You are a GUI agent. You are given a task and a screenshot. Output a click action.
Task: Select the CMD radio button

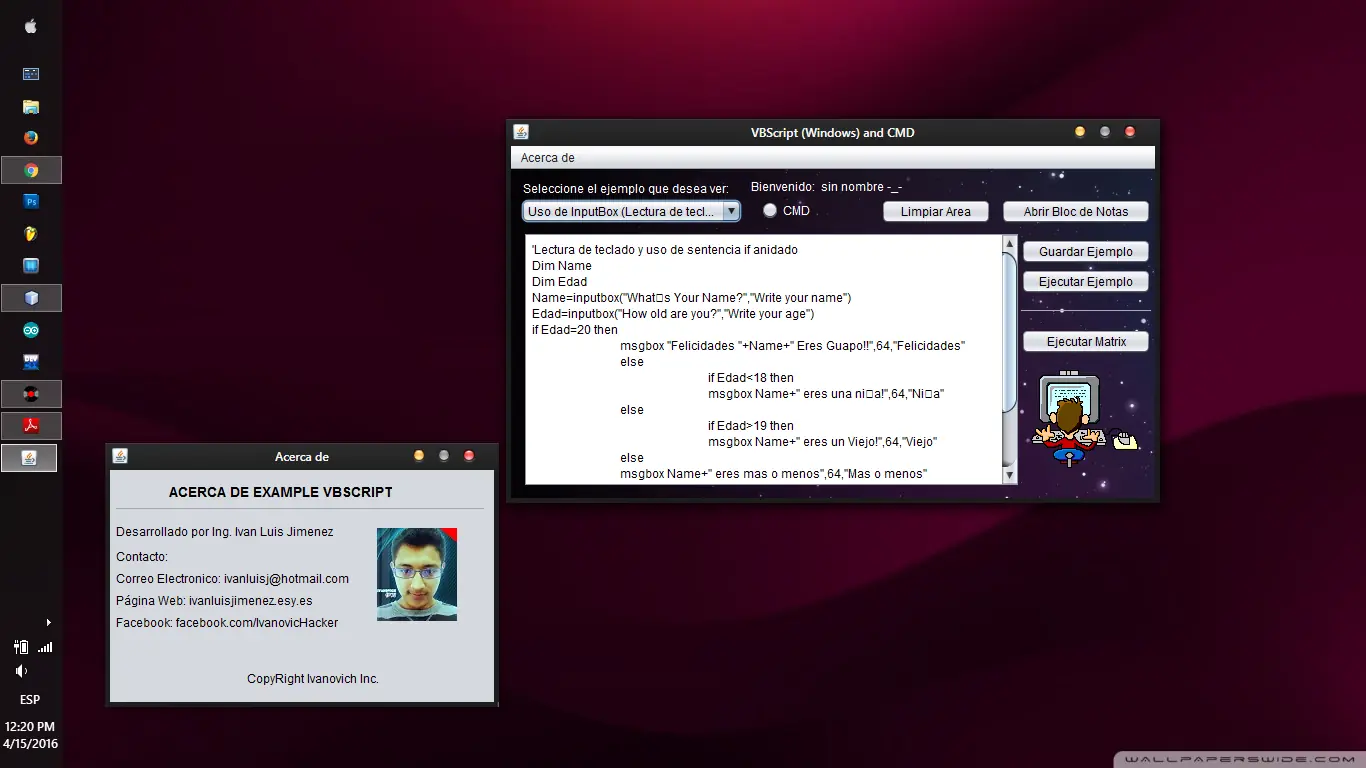[x=770, y=211]
